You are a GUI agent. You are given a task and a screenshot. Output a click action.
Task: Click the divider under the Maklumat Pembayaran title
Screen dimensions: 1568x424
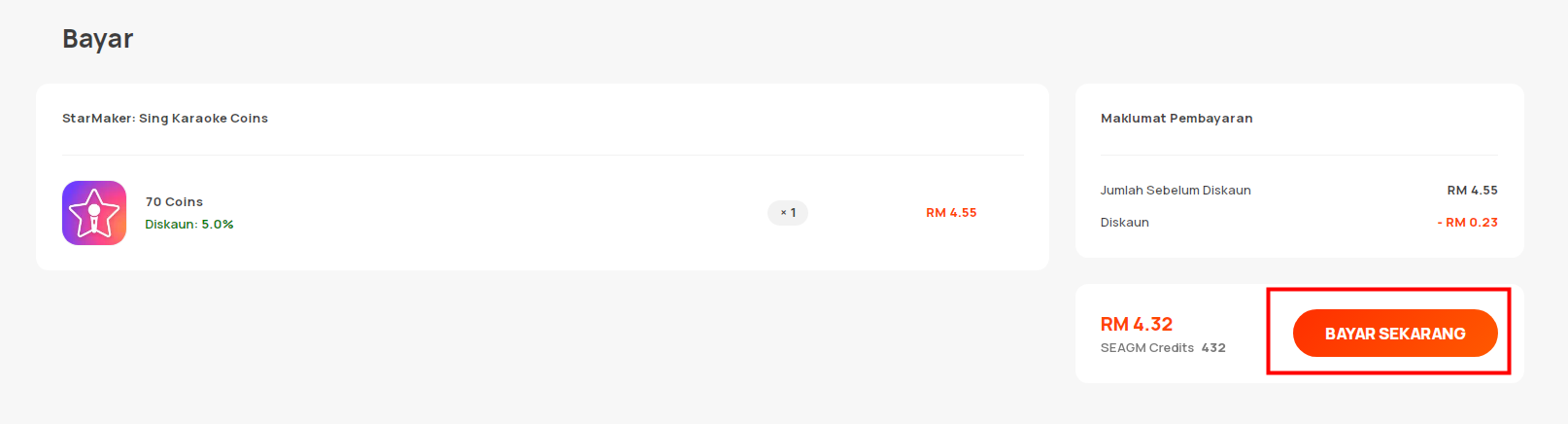click(1299, 155)
